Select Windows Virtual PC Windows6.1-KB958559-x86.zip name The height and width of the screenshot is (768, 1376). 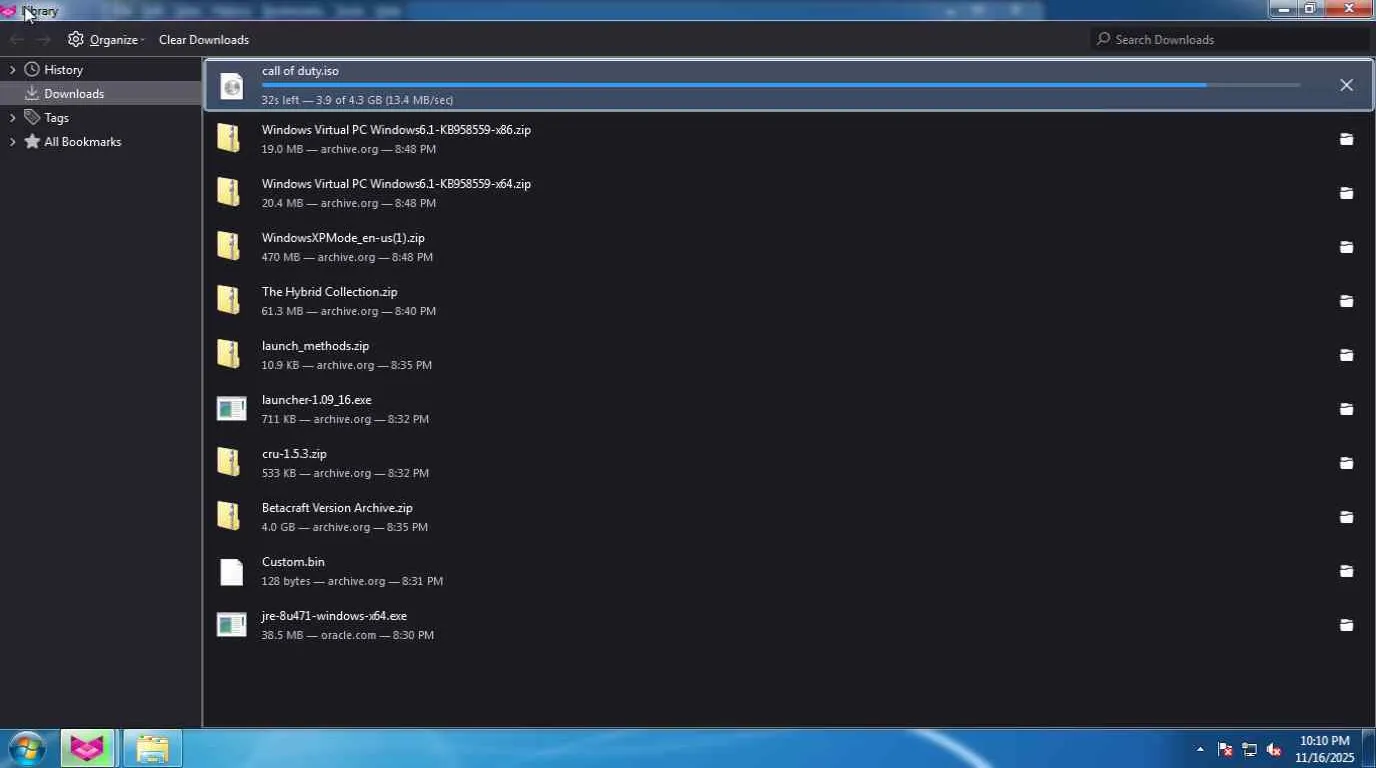[x=396, y=130]
